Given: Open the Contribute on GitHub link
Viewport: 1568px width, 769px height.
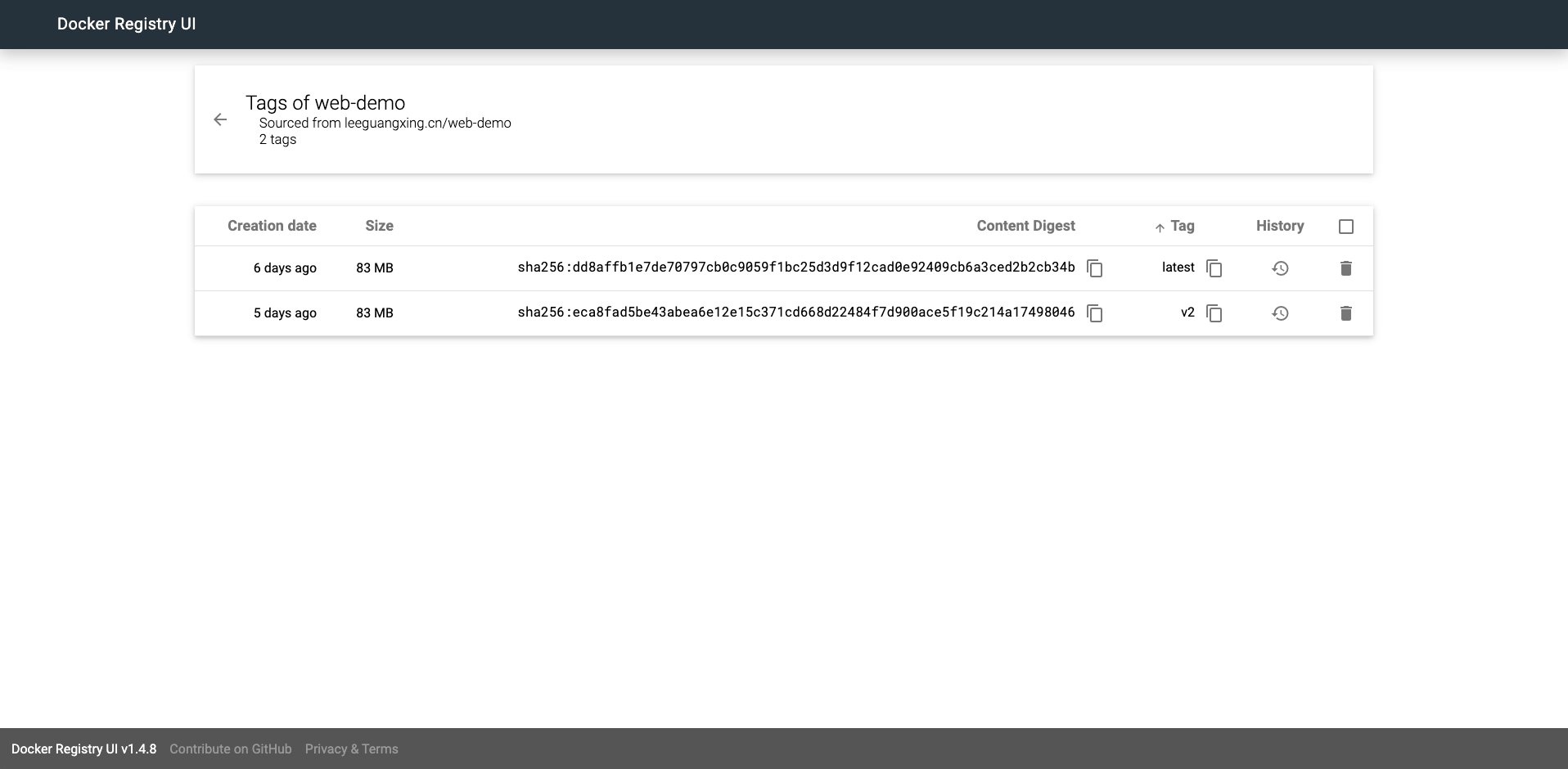Looking at the screenshot, I should pyautogui.click(x=230, y=749).
